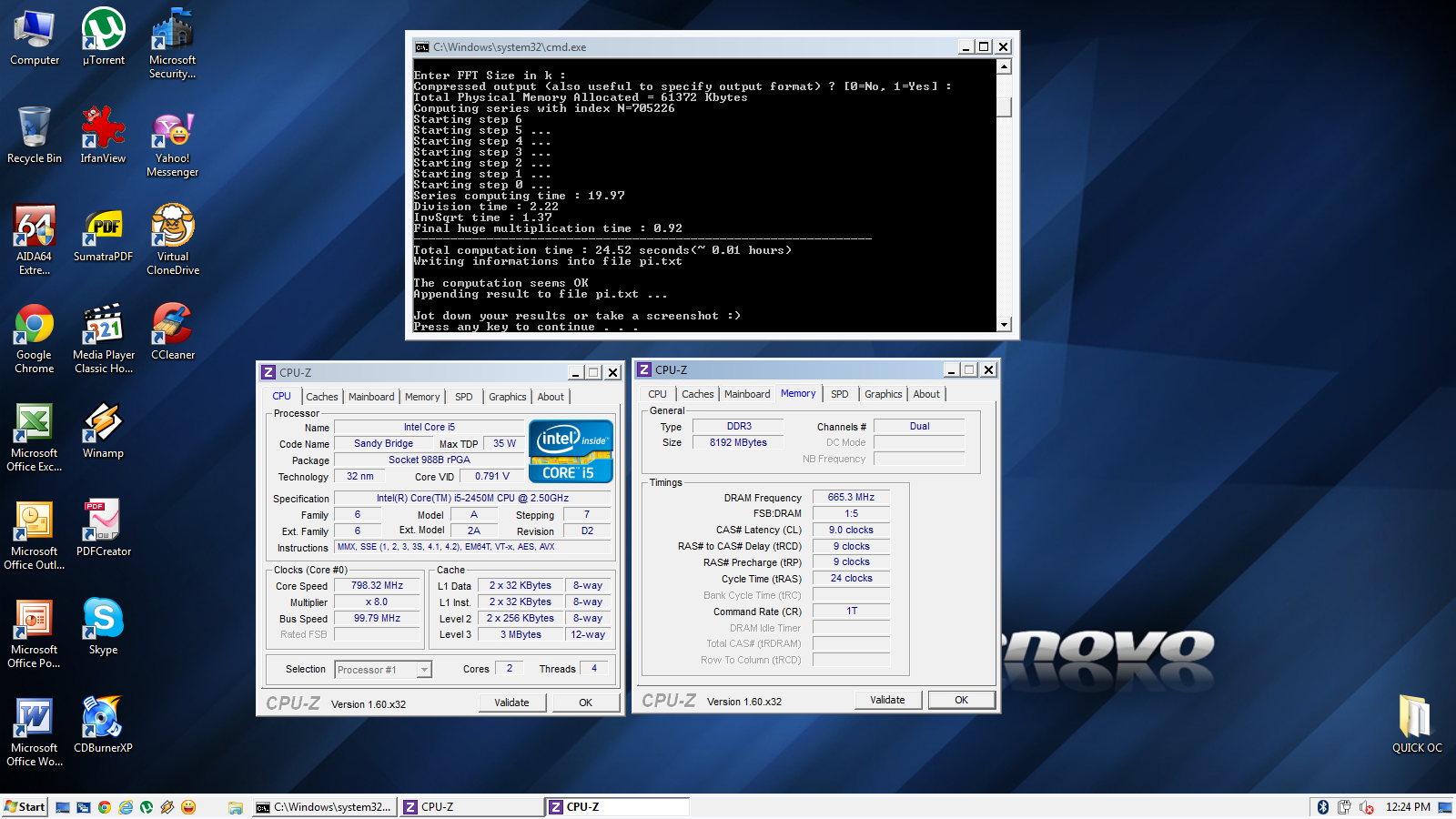Open Yahoo! Messenger desktop shortcut
1456x819 pixels.
(173, 142)
